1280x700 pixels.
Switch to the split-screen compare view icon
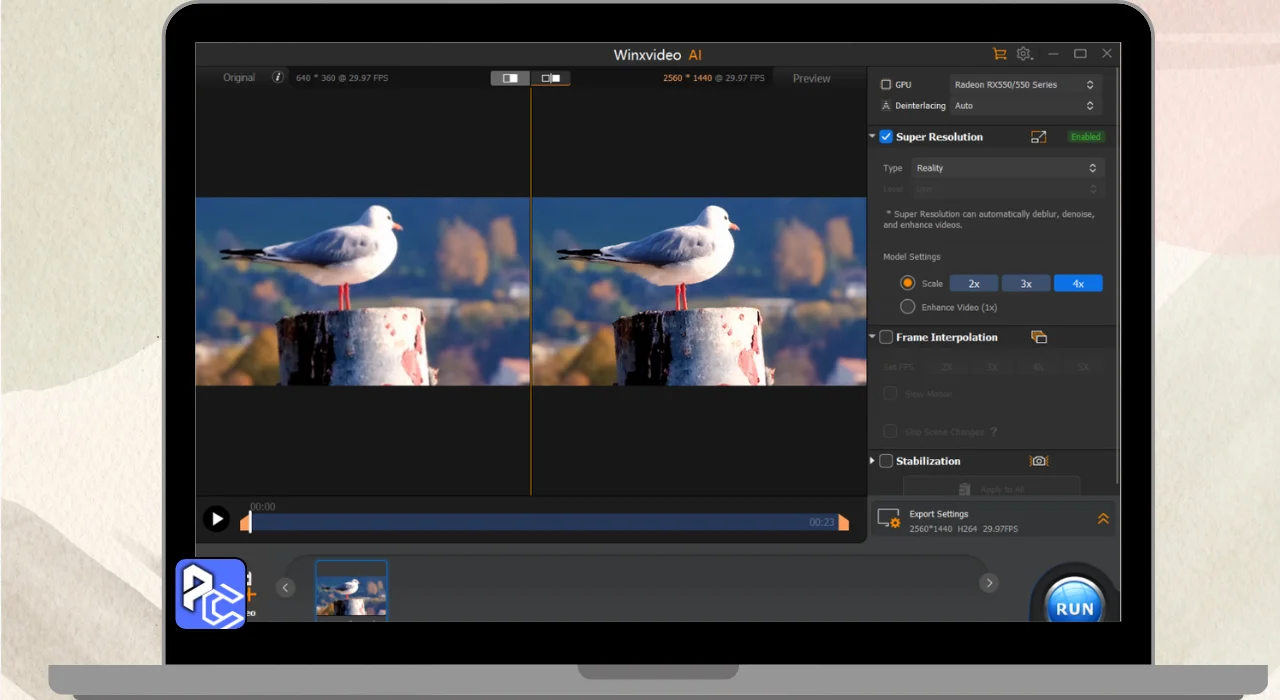click(510, 78)
